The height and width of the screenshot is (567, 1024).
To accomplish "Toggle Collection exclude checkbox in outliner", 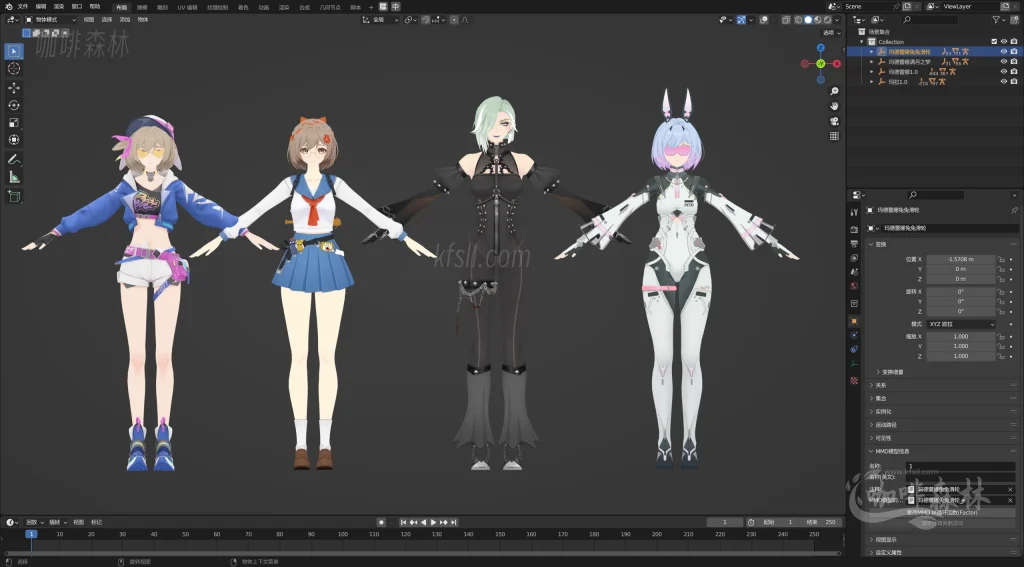I will click(994, 42).
